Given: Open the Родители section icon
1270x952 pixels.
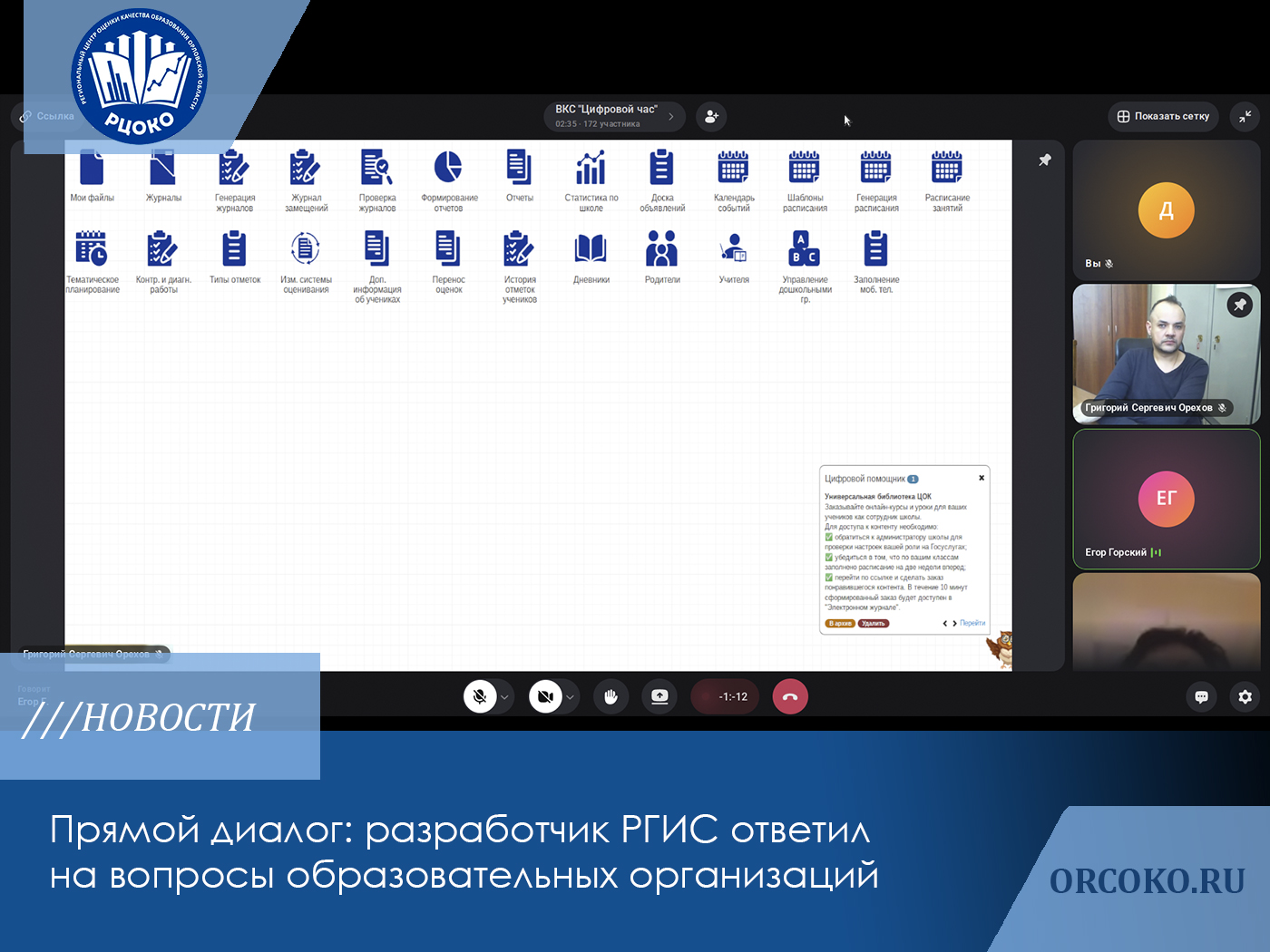Looking at the screenshot, I should click(662, 248).
